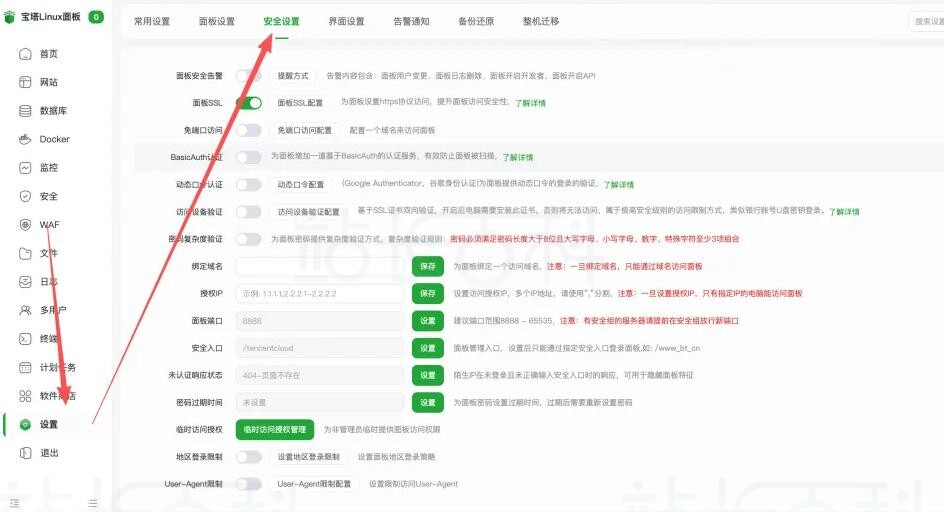Click 设置 button for 密码过期时间

pyautogui.click(x=428, y=402)
